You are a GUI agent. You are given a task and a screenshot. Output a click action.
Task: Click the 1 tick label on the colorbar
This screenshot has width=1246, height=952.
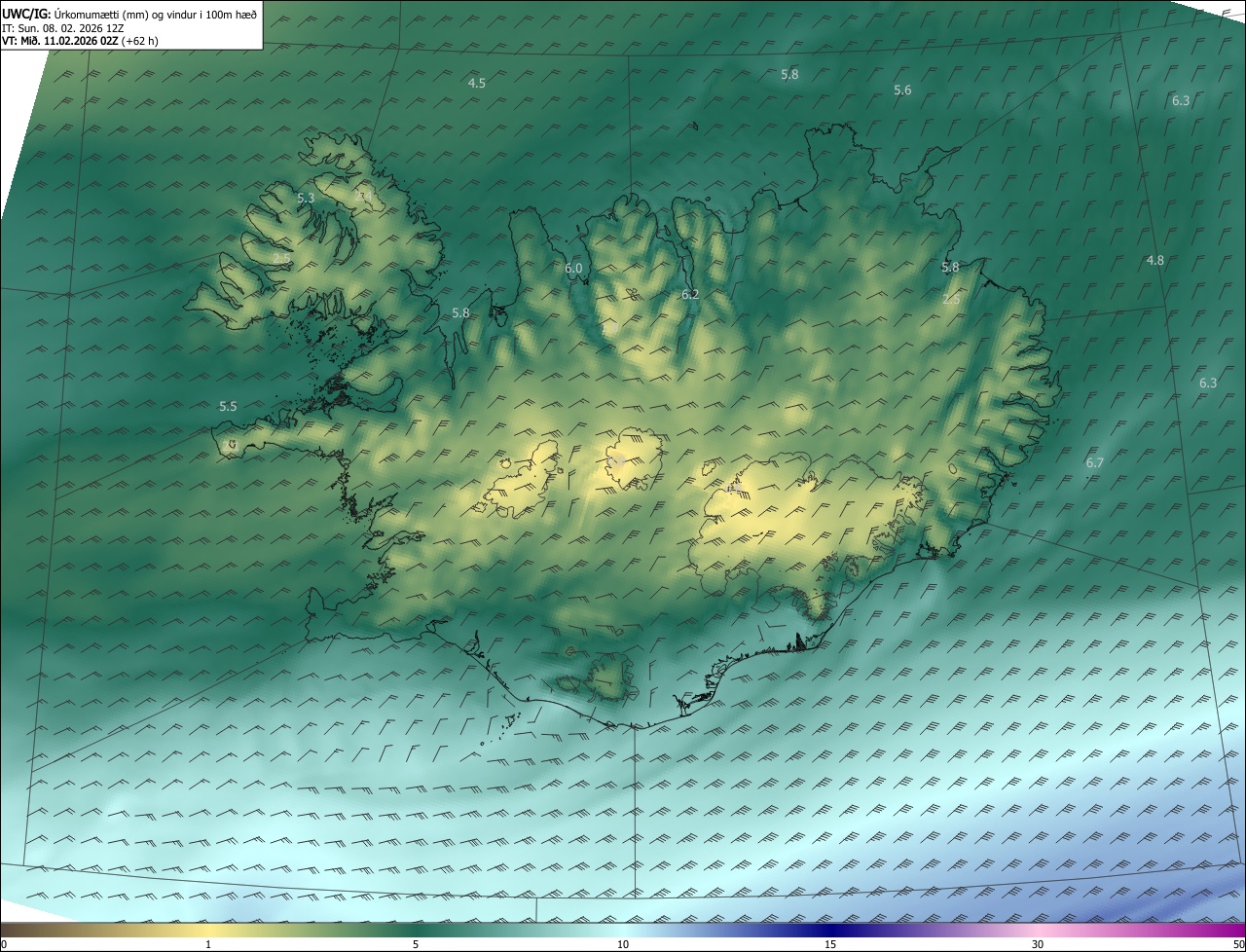(209, 944)
